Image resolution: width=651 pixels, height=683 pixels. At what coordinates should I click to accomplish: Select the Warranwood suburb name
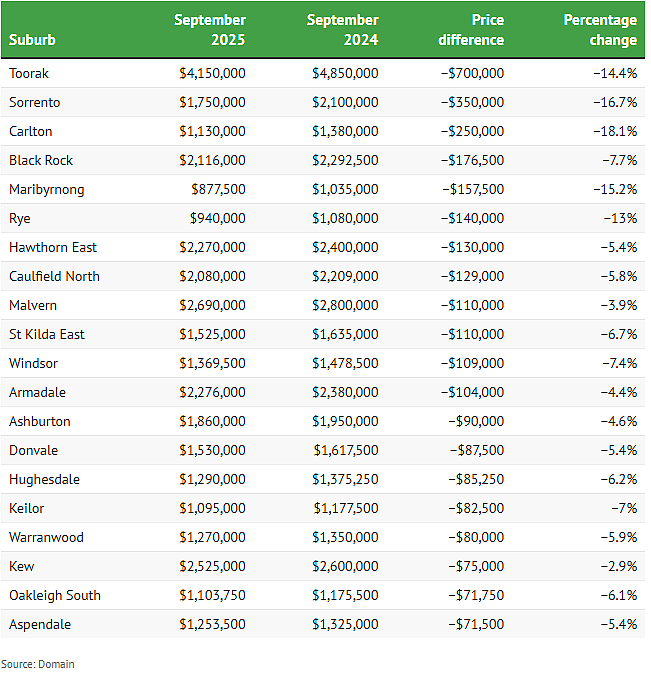click(46, 537)
